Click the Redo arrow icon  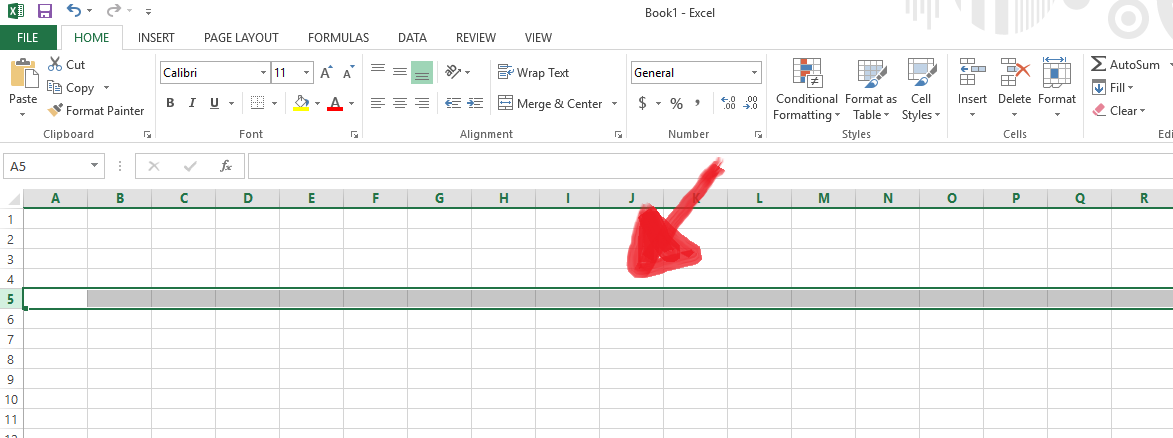point(113,10)
